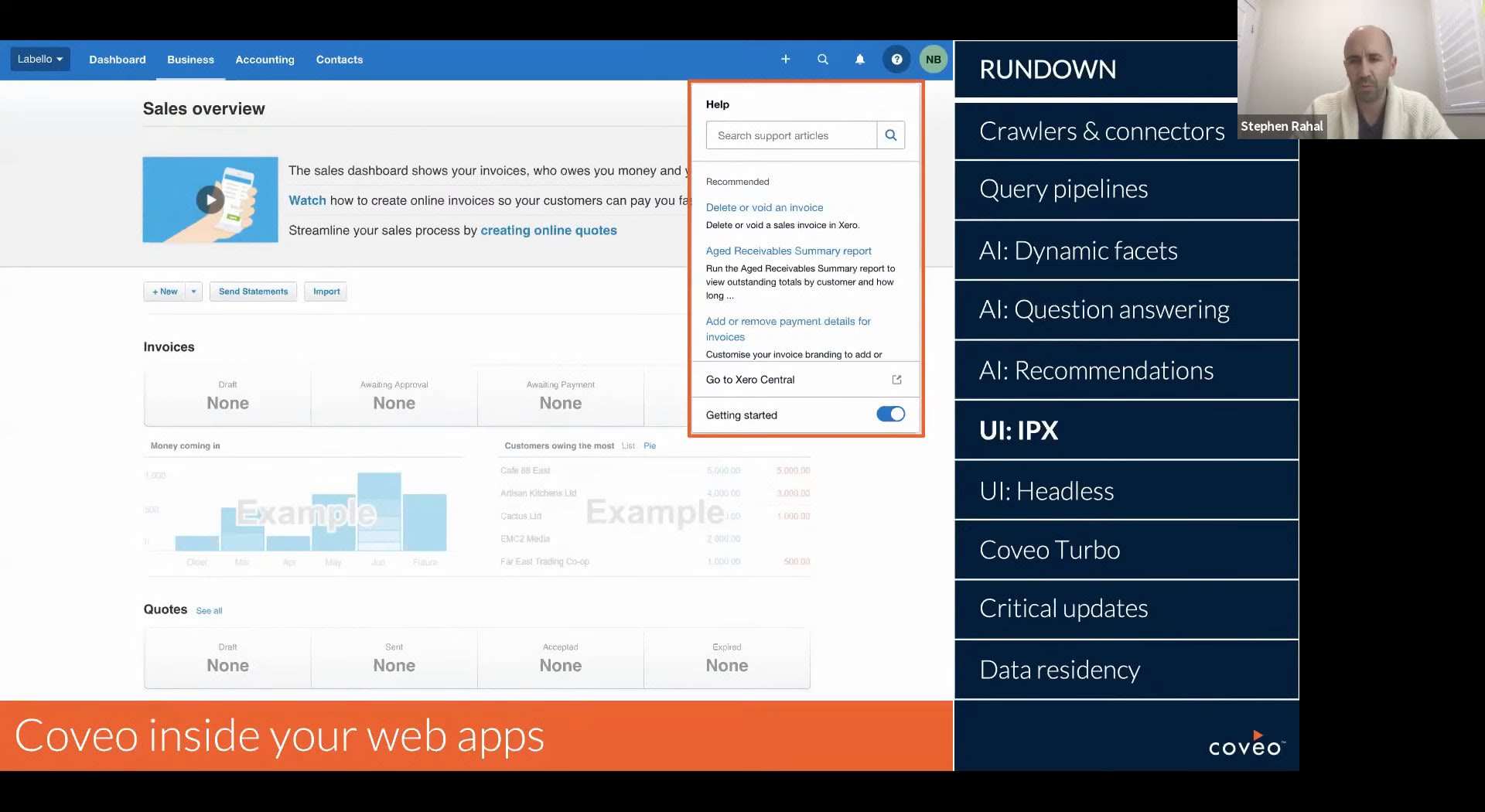Open search with the magnifier icon in header
This screenshot has height=812, width=1485.
click(822, 60)
